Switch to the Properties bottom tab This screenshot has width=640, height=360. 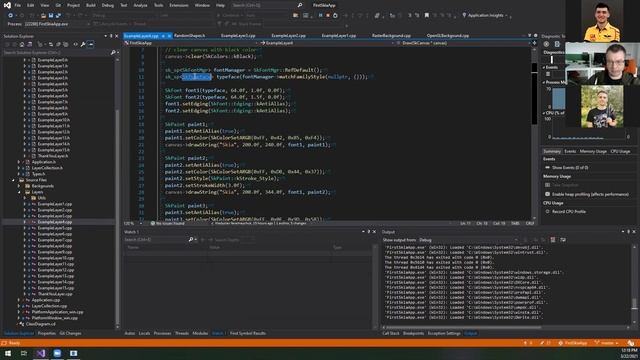(47, 333)
